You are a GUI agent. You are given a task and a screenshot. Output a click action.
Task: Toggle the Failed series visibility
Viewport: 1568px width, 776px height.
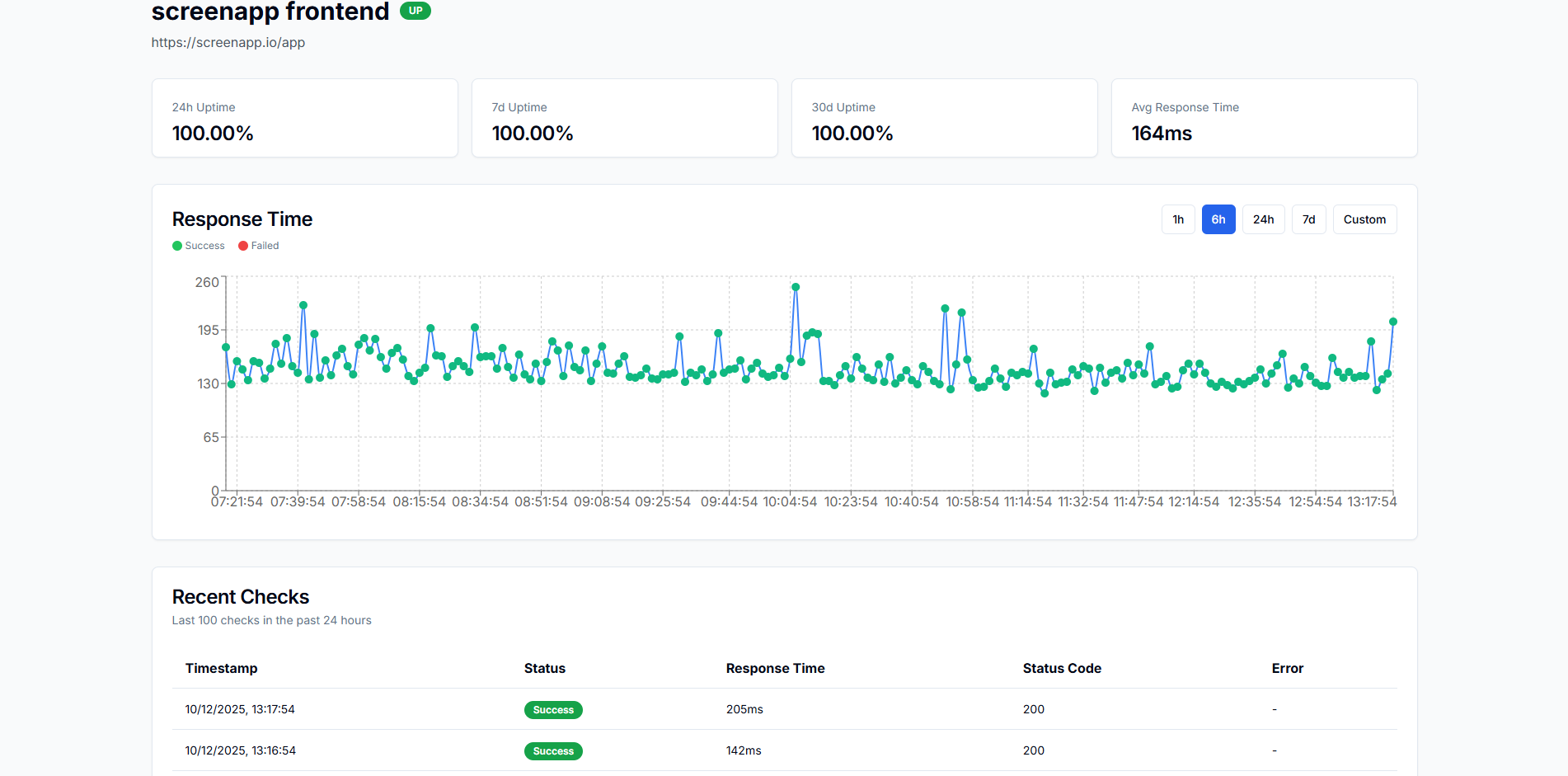click(x=258, y=246)
